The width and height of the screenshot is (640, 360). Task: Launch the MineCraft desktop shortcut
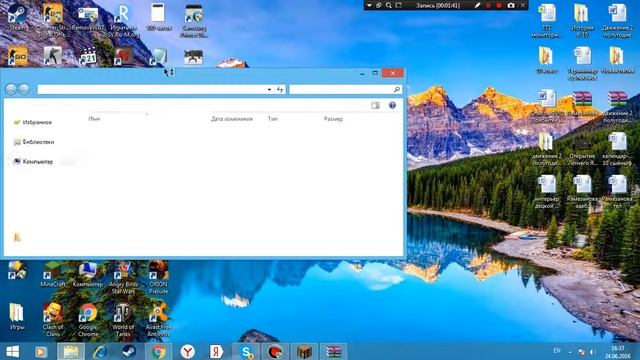pyautogui.click(x=53, y=274)
